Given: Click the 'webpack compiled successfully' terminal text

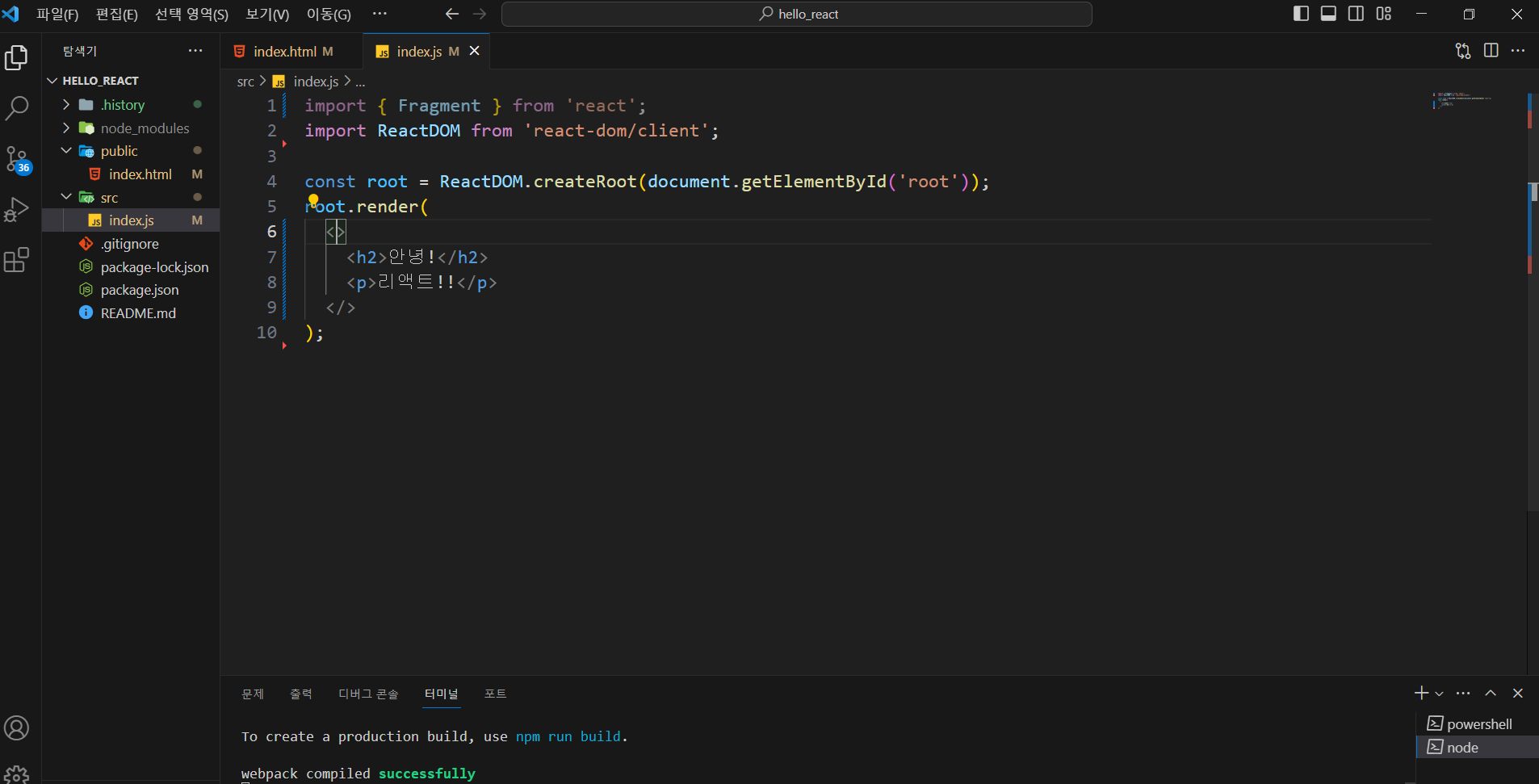Looking at the screenshot, I should click(359, 774).
